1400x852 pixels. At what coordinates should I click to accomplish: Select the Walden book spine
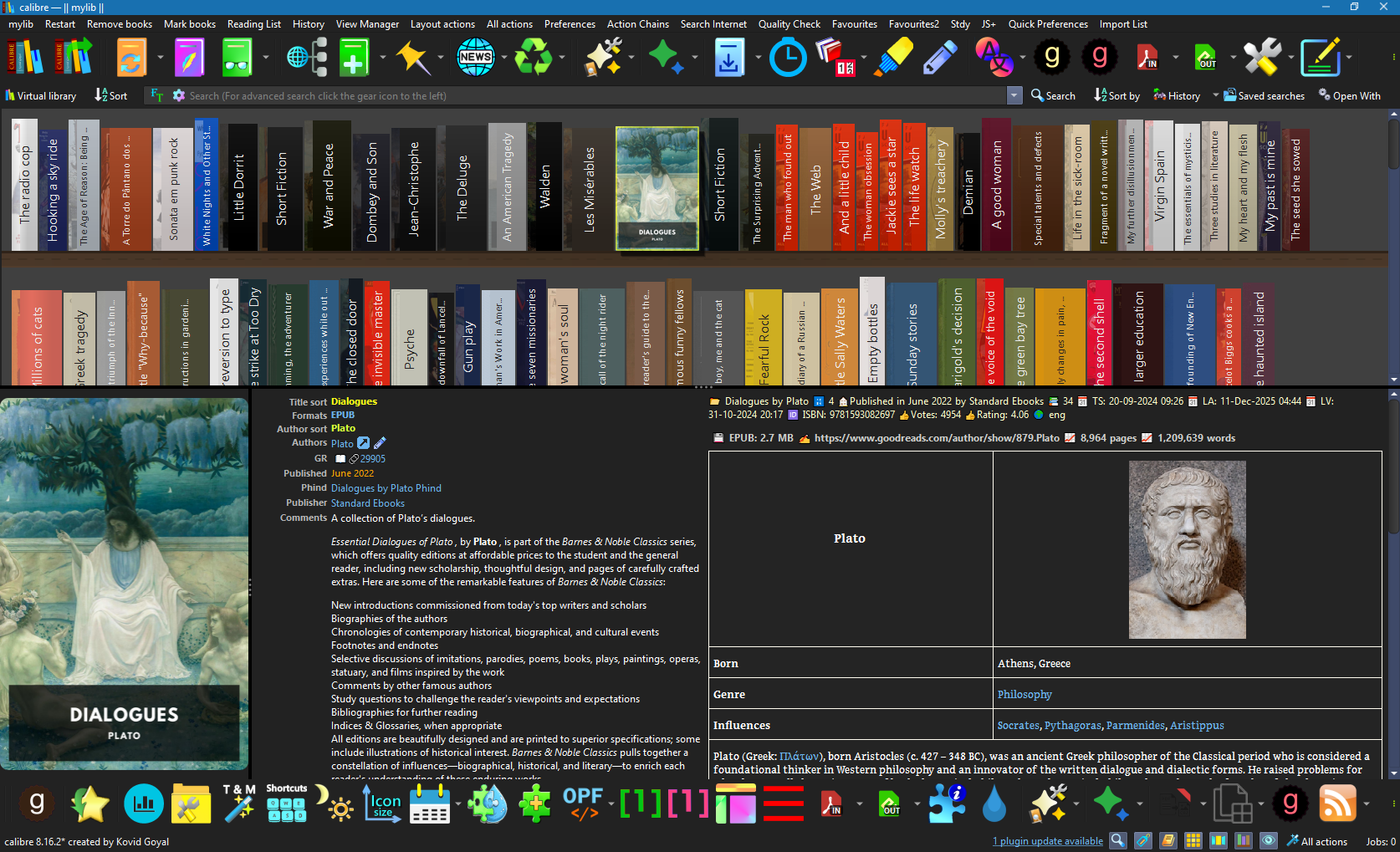[549, 186]
